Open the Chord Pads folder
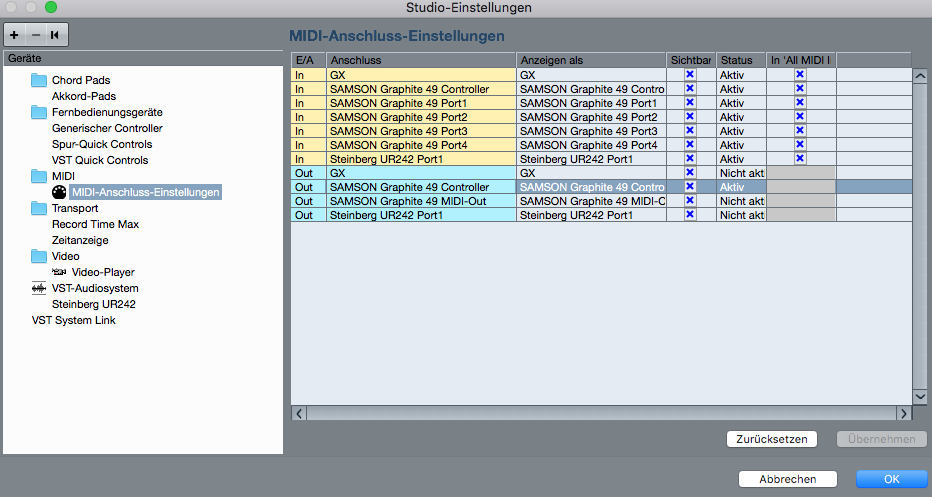 pyautogui.click(x=39, y=80)
